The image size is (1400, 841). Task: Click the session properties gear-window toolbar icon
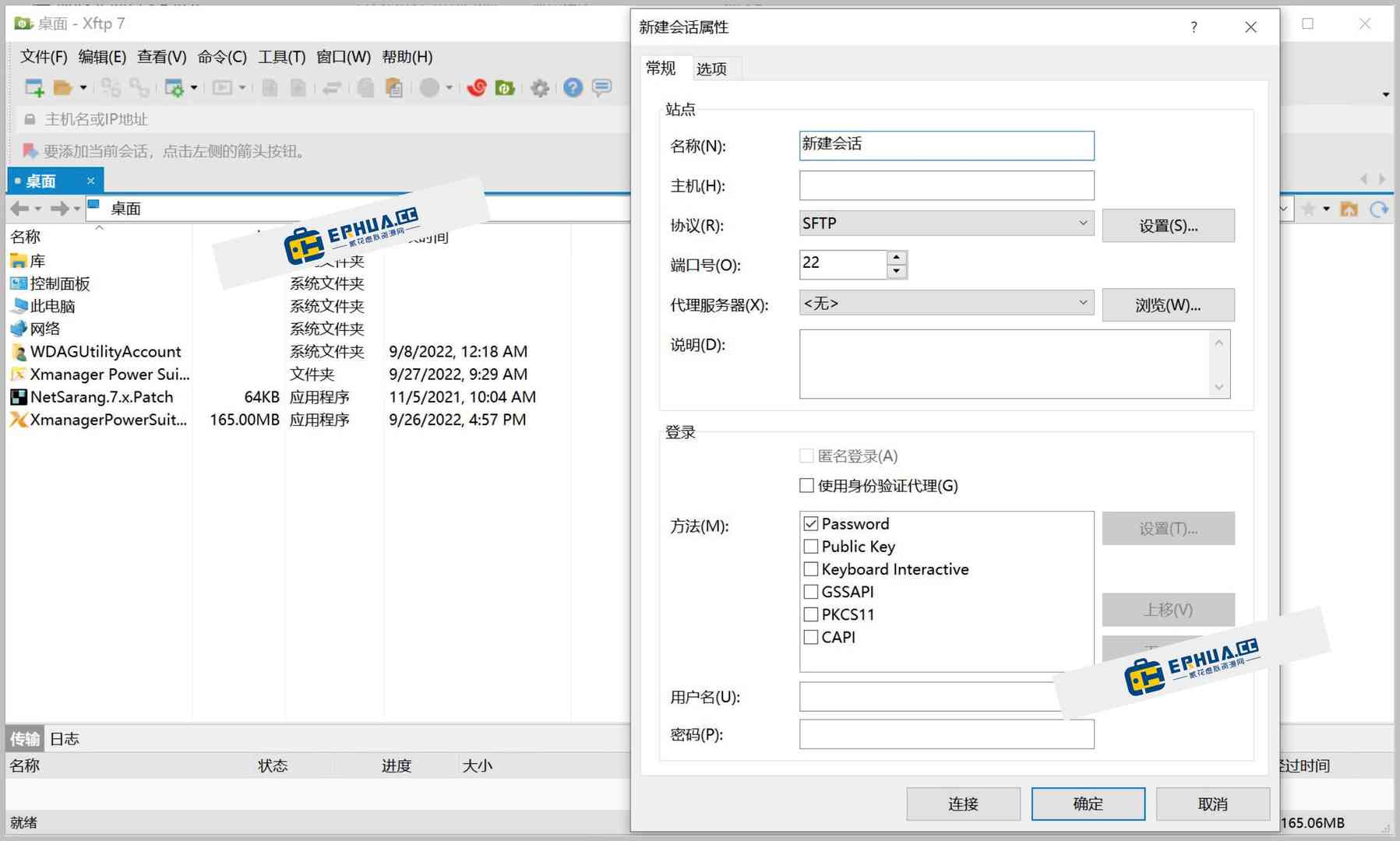[x=174, y=88]
